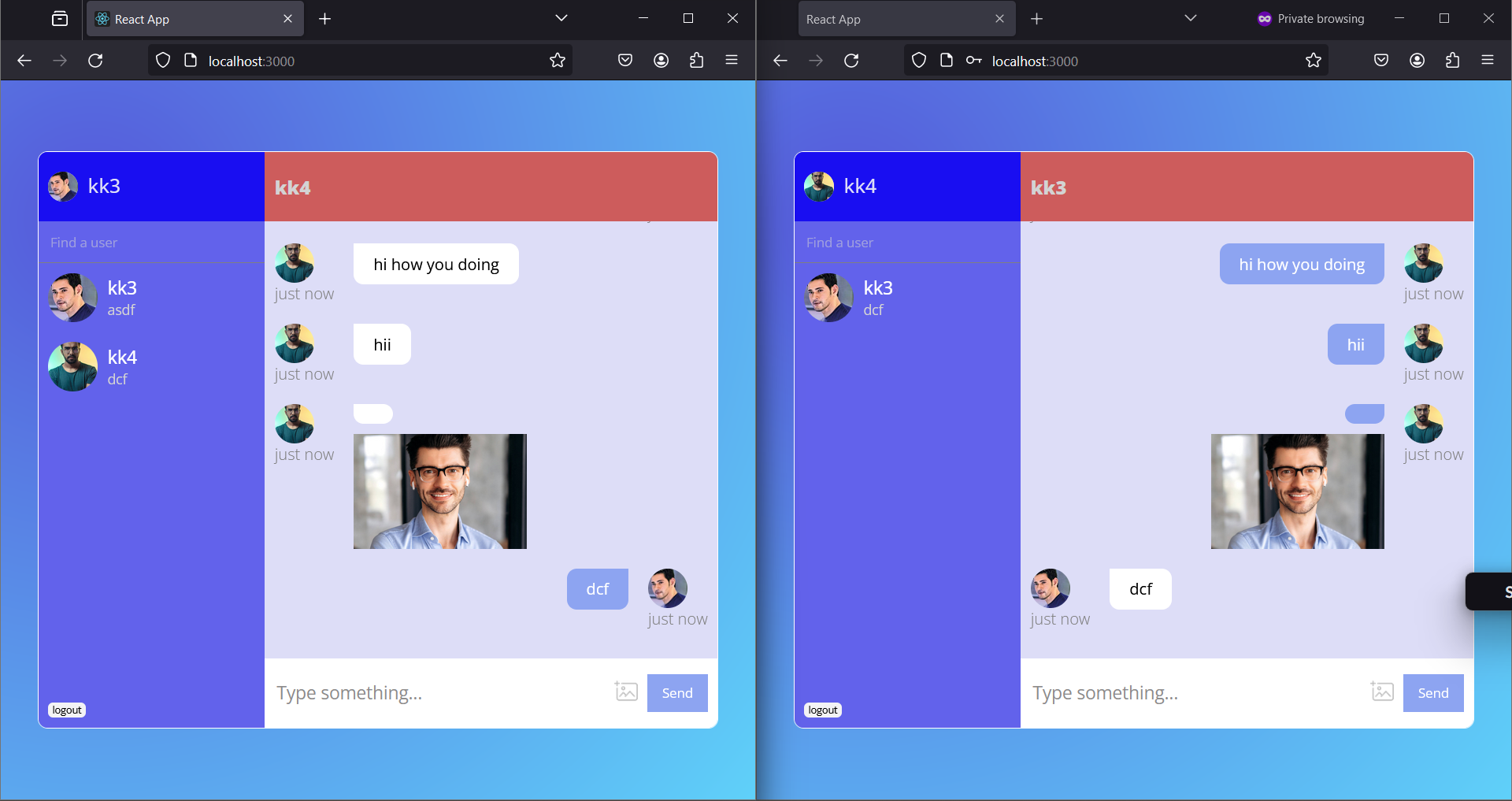Open the sent photo in left chat
This screenshot has width=1512, height=801.
point(439,491)
